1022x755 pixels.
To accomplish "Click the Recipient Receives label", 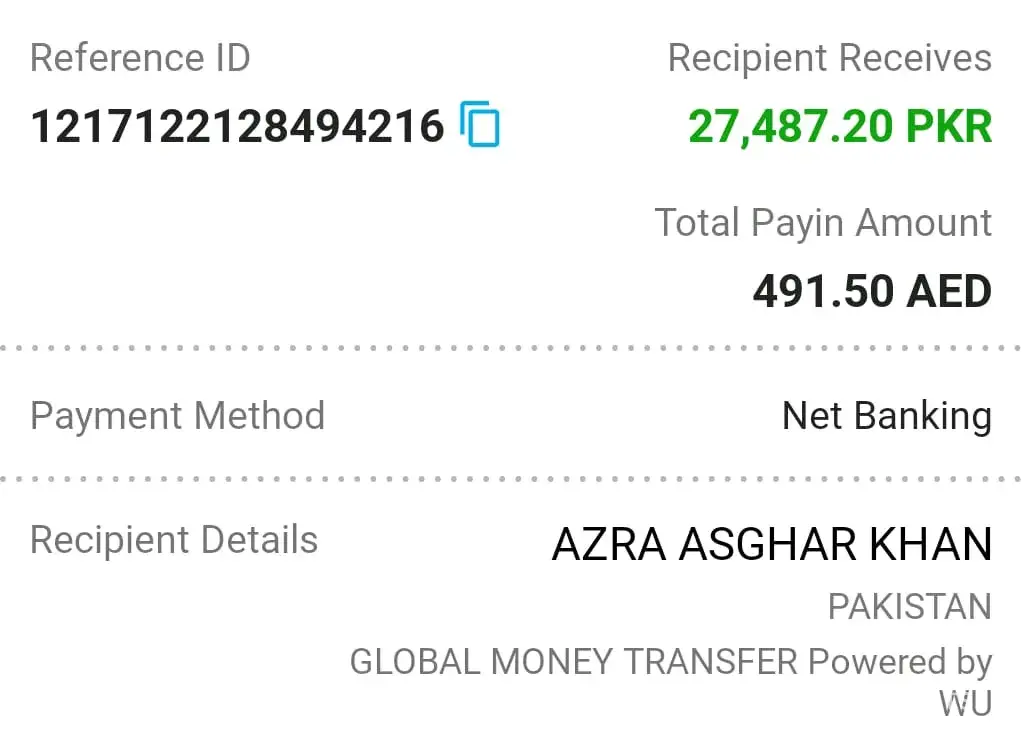I will tap(829, 58).
